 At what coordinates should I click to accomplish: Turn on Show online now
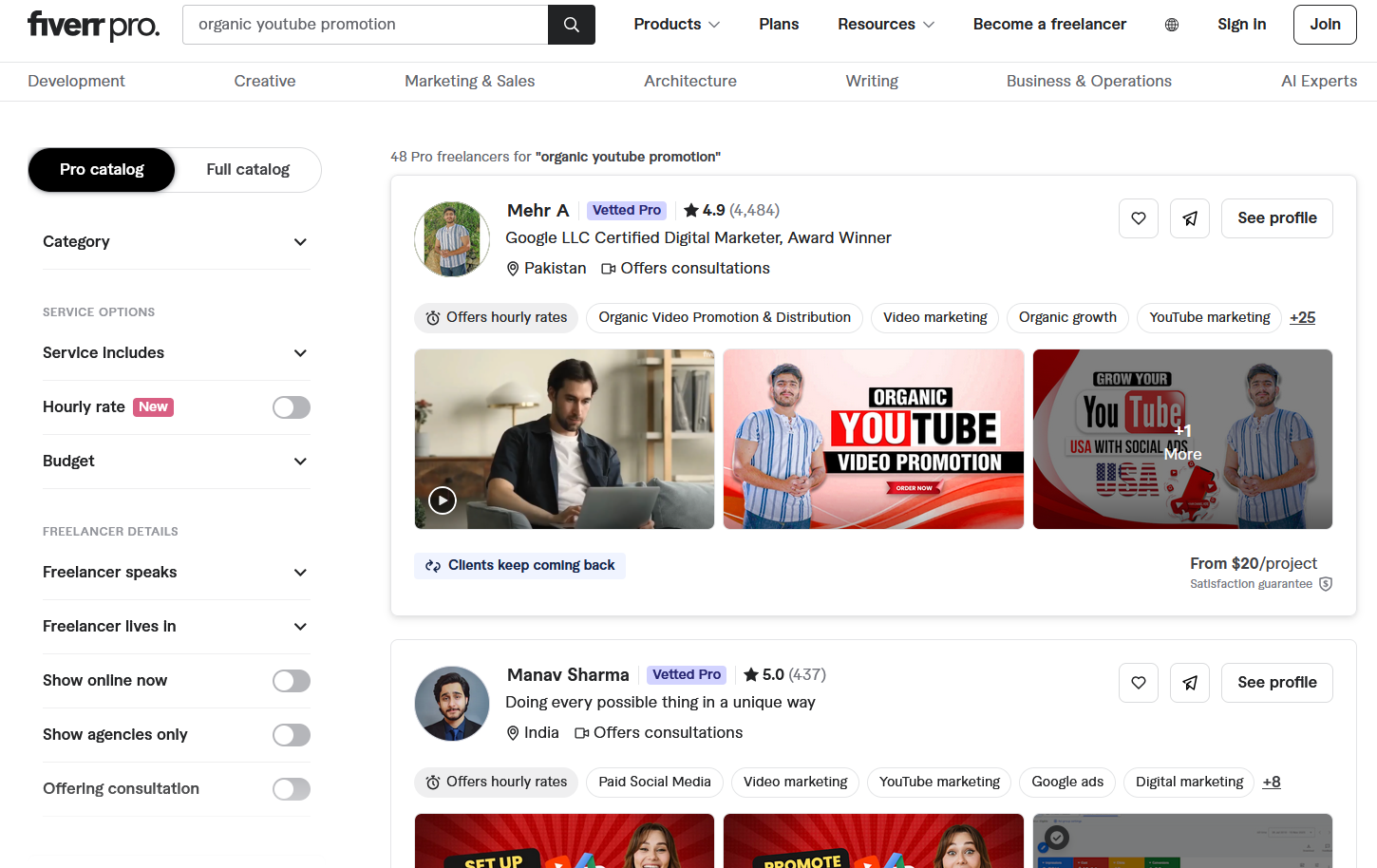tap(291, 680)
